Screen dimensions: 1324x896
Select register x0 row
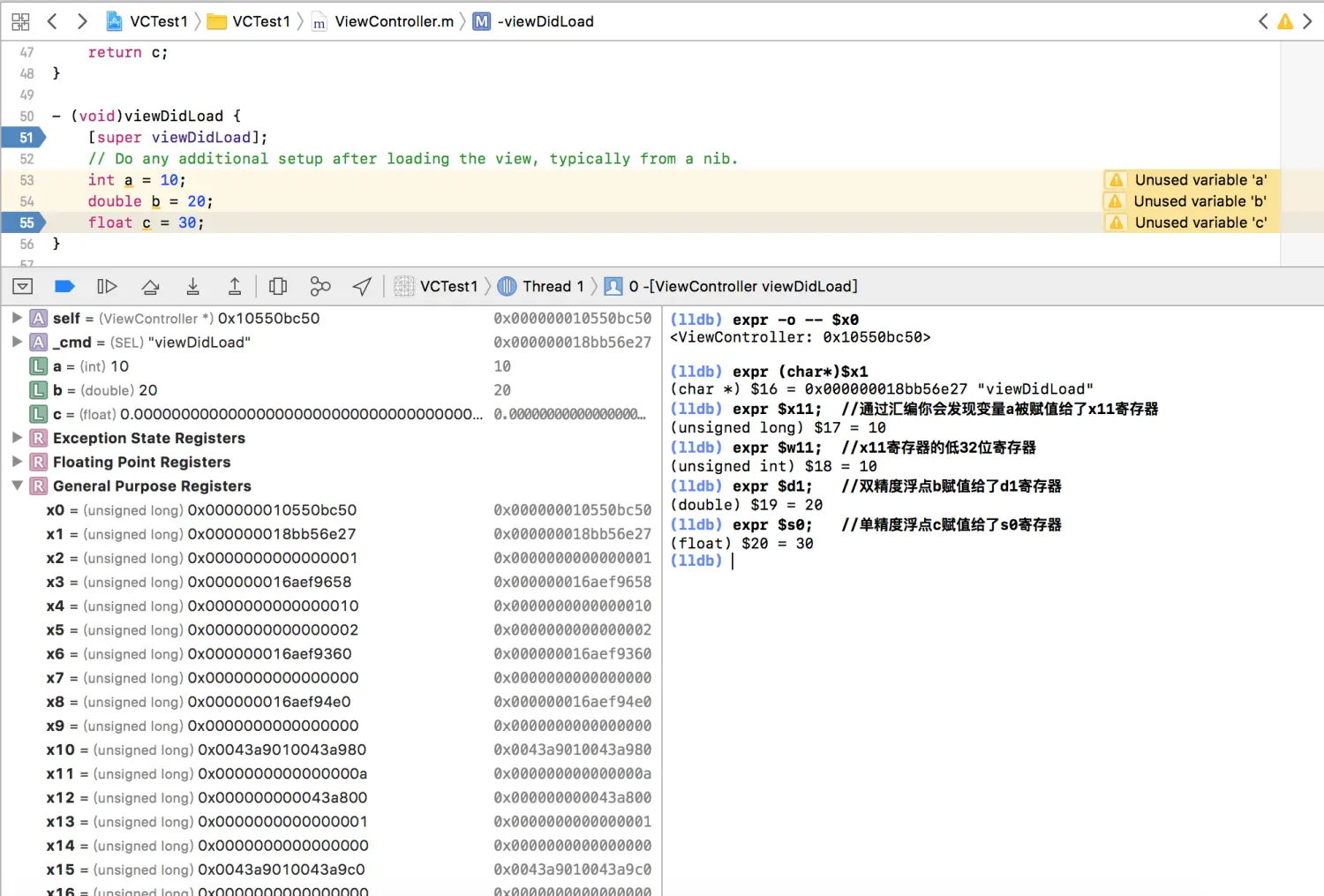click(331, 510)
